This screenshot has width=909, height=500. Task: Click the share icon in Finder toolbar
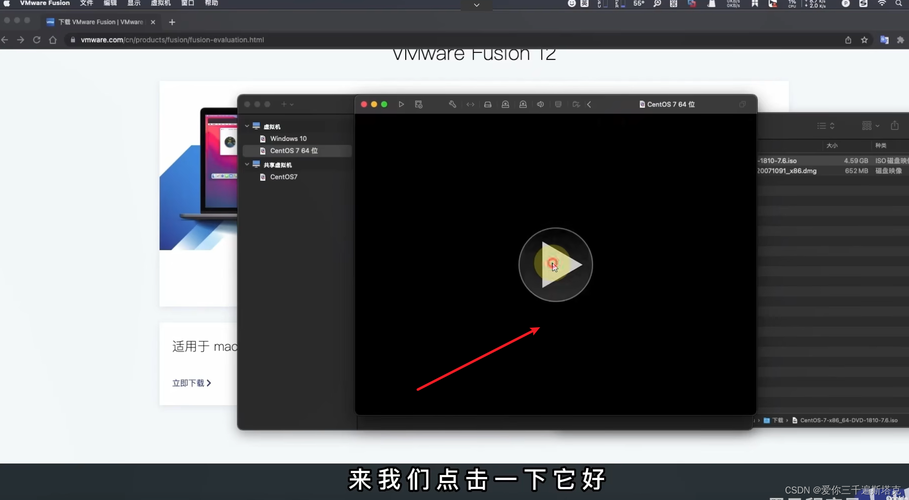[895, 126]
